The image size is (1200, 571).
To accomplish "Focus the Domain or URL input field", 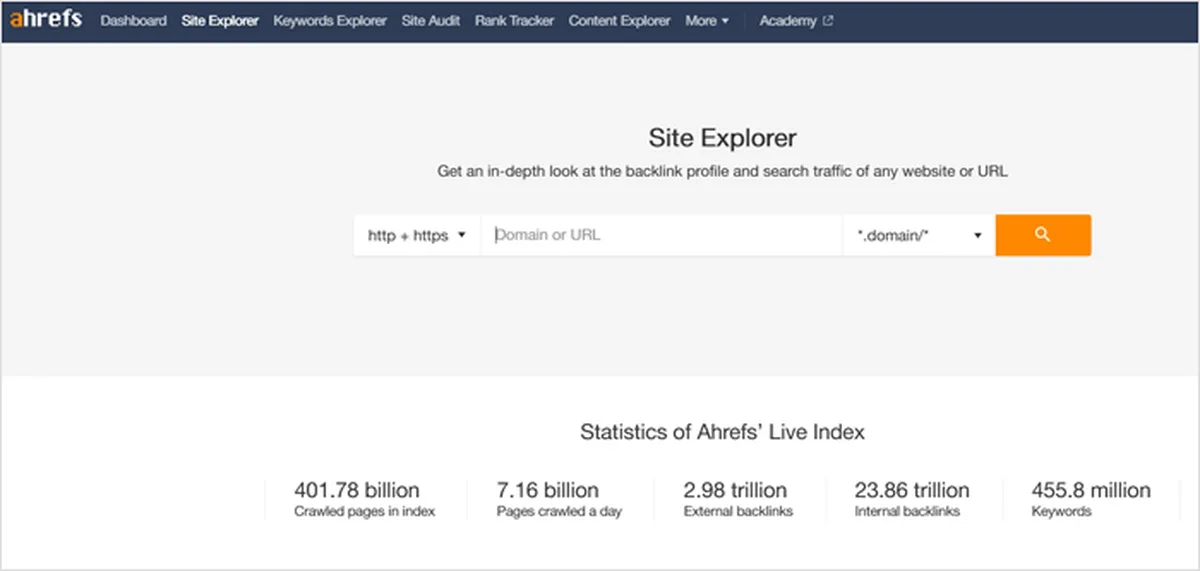I will [x=662, y=236].
